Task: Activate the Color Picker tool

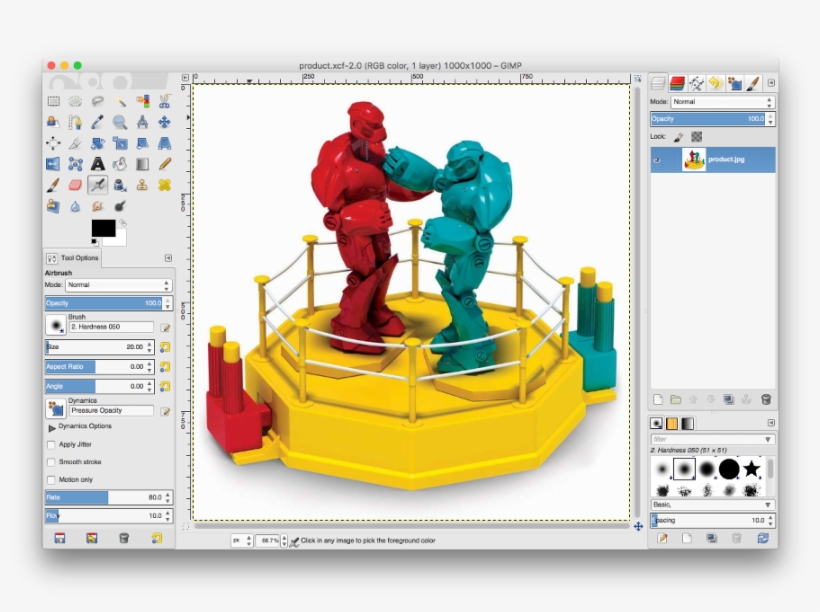Action: click(97, 122)
